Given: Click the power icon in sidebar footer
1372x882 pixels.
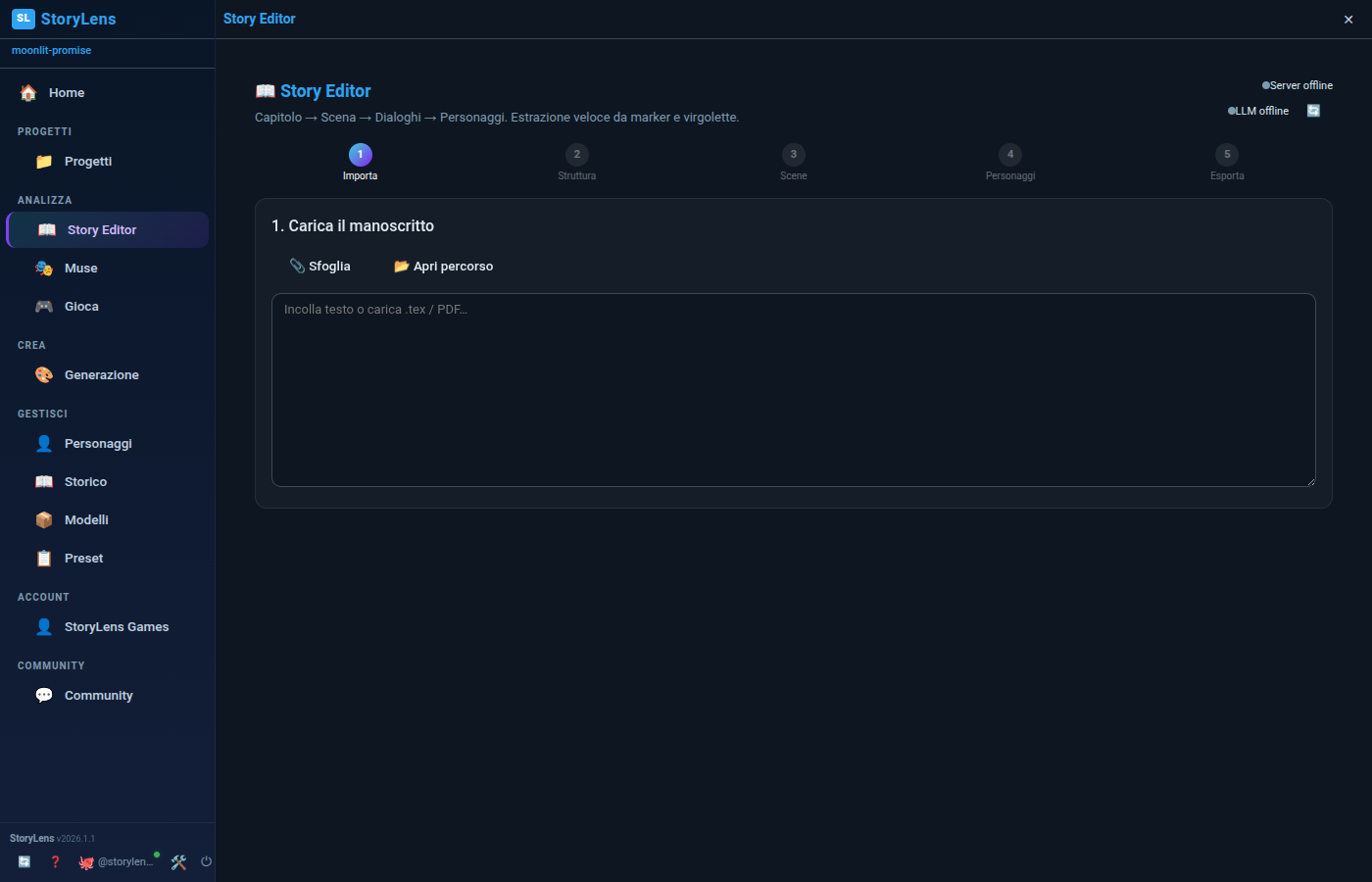Looking at the screenshot, I should (206, 862).
